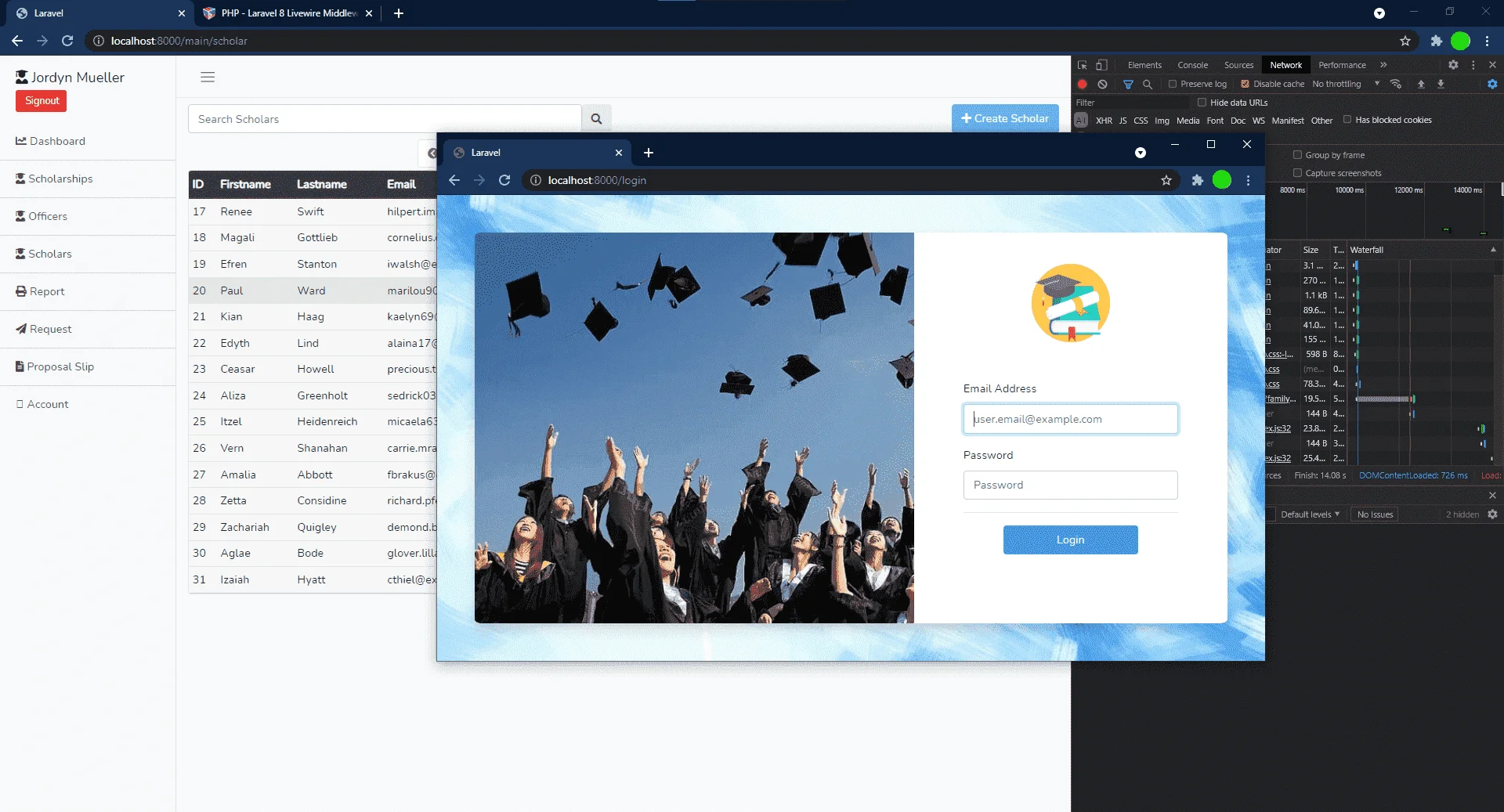This screenshot has height=812, width=1504.
Task: Stop network recording with the red dot
Action: coord(1083,84)
